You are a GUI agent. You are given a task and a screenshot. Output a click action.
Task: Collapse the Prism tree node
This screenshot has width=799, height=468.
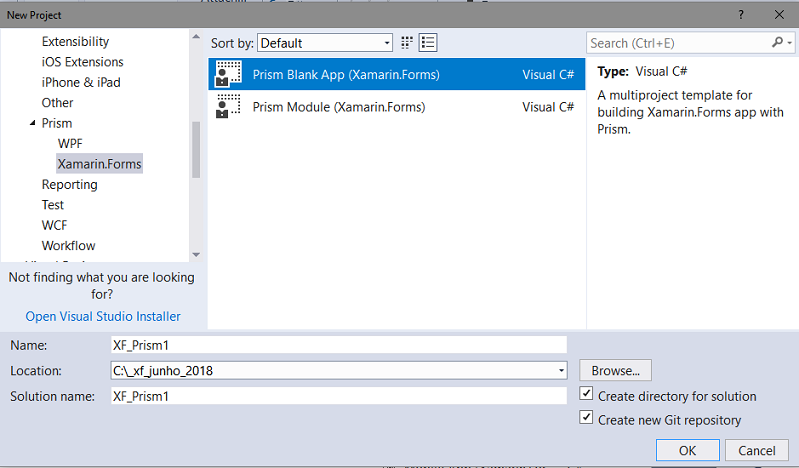pyautogui.click(x=33, y=123)
